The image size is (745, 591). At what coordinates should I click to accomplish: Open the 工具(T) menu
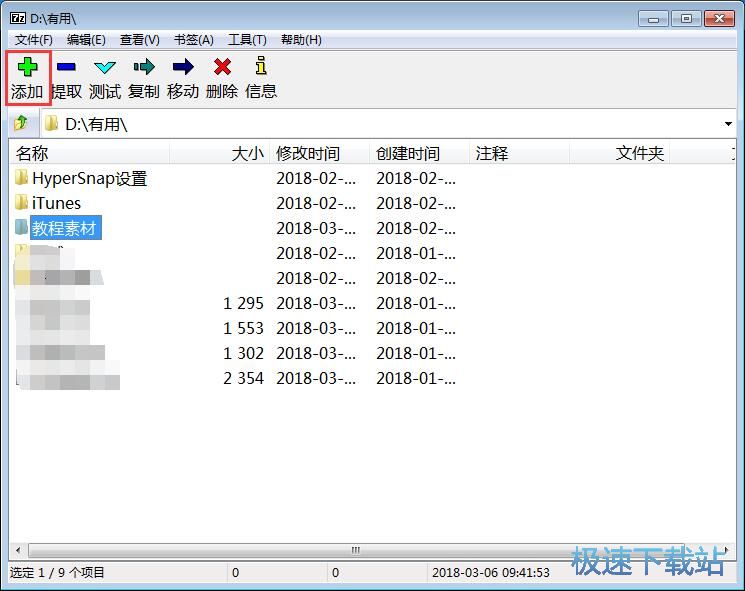tap(247, 40)
